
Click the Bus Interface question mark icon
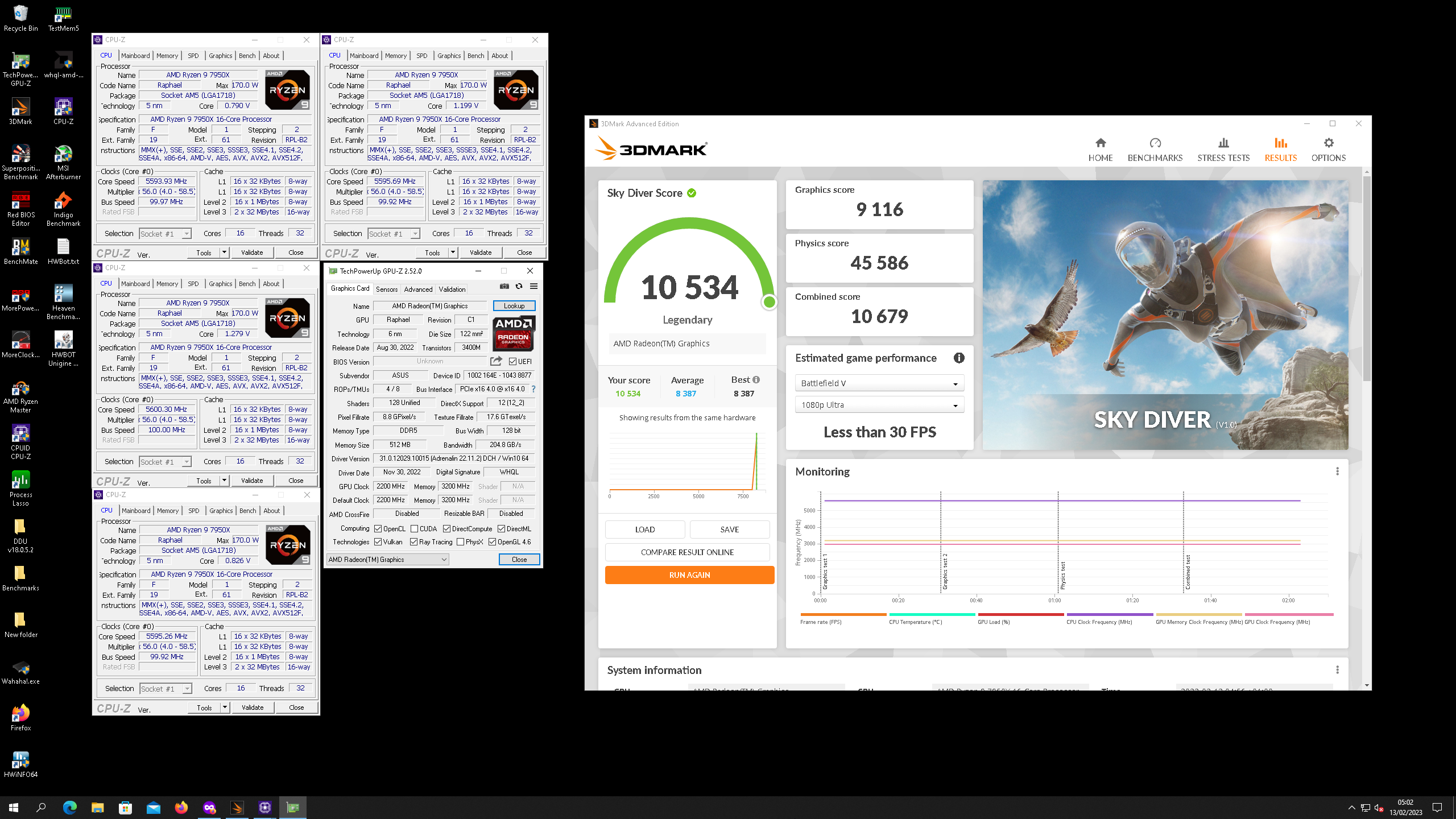pyautogui.click(x=533, y=389)
